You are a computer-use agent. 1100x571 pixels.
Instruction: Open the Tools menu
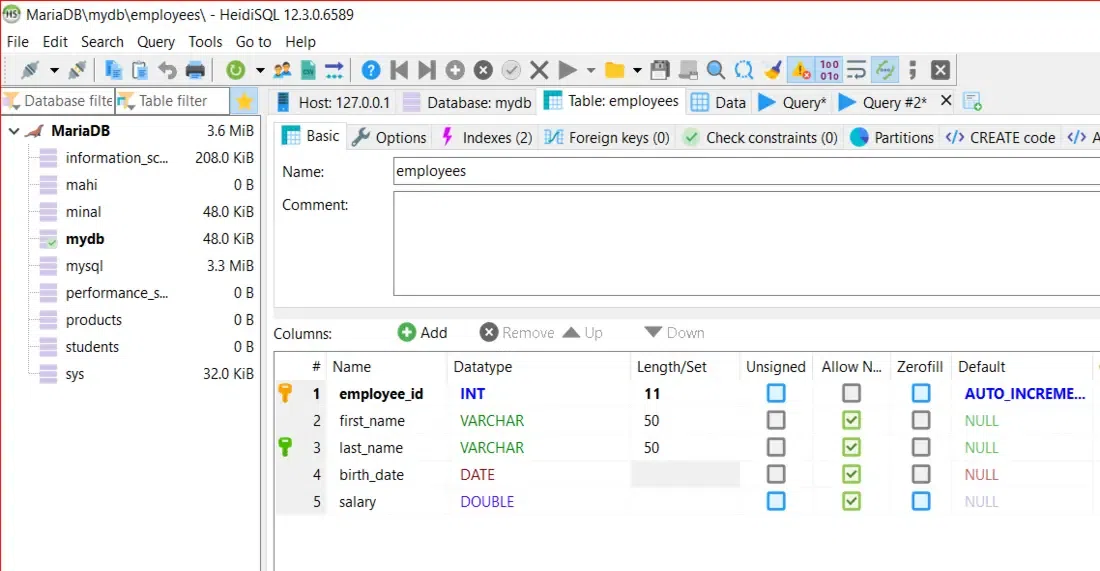click(x=205, y=42)
